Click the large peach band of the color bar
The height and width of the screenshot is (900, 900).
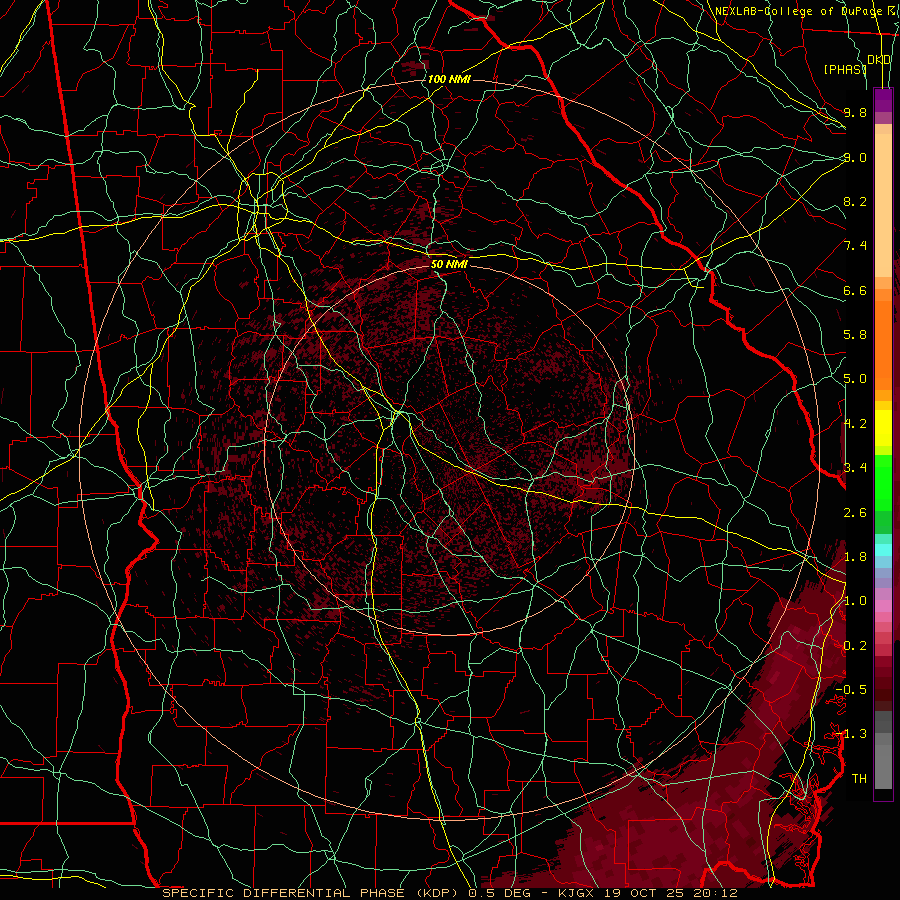point(883,205)
